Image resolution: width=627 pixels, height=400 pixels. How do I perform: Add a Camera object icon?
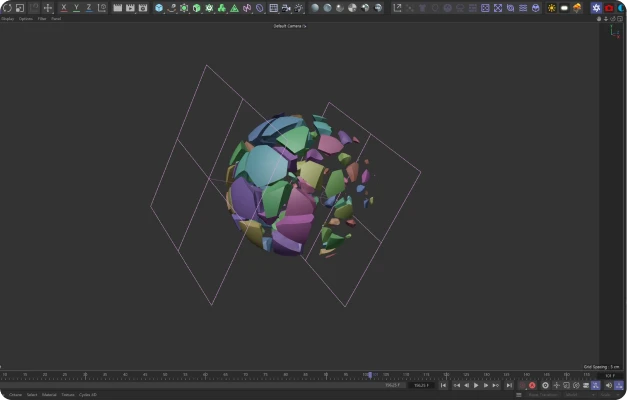pos(286,8)
